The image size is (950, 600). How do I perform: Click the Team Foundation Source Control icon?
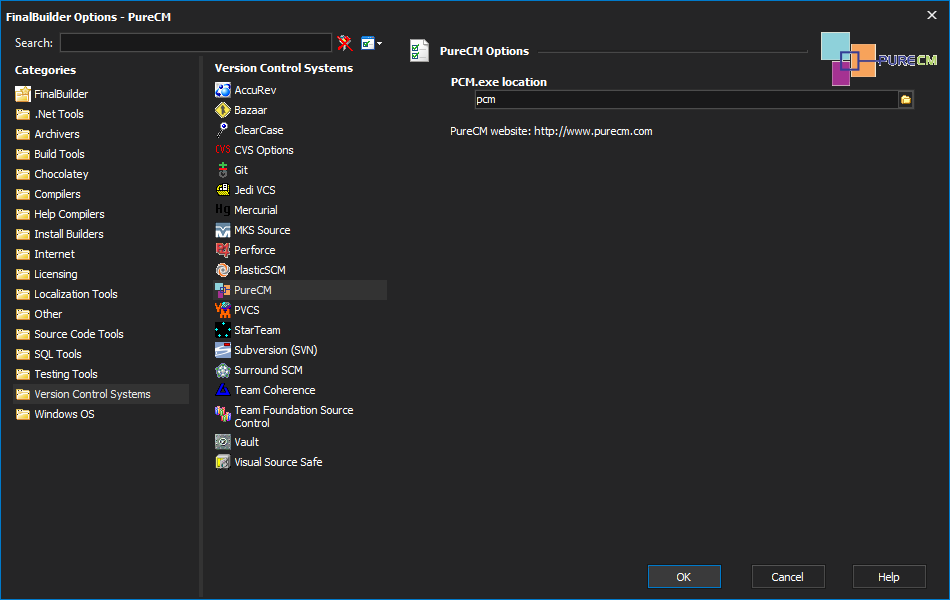[223, 414]
